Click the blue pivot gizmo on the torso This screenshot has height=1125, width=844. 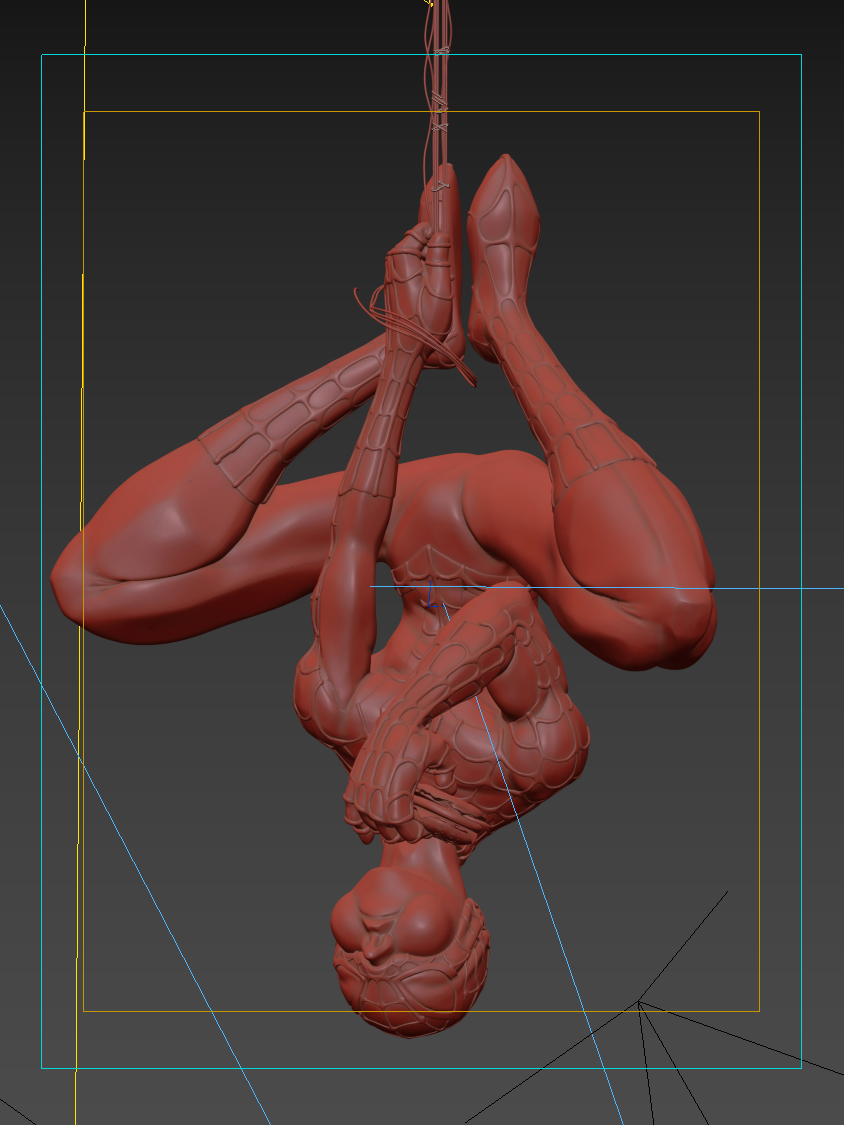tap(431, 595)
